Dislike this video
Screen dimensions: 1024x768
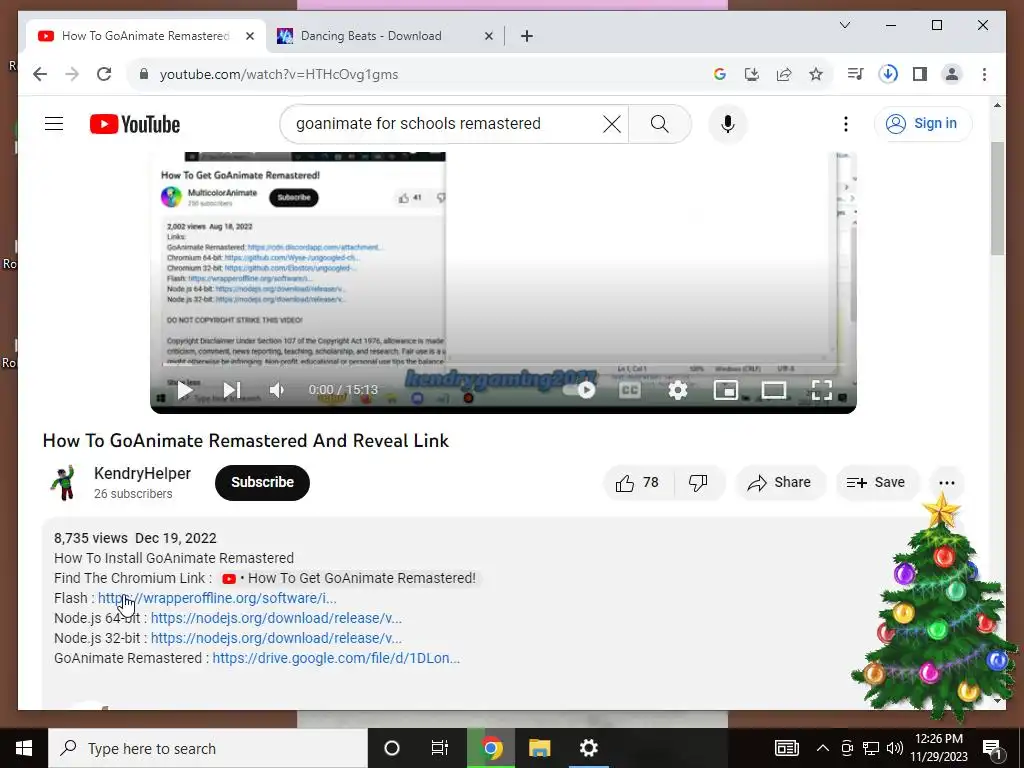click(x=698, y=483)
